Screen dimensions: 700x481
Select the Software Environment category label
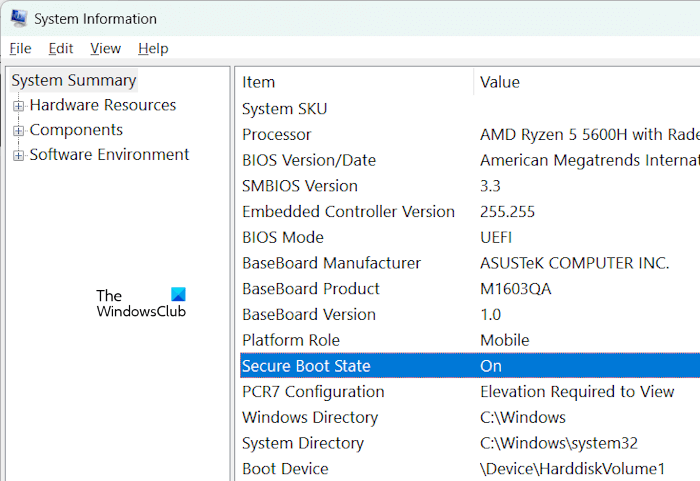point(109,155)
